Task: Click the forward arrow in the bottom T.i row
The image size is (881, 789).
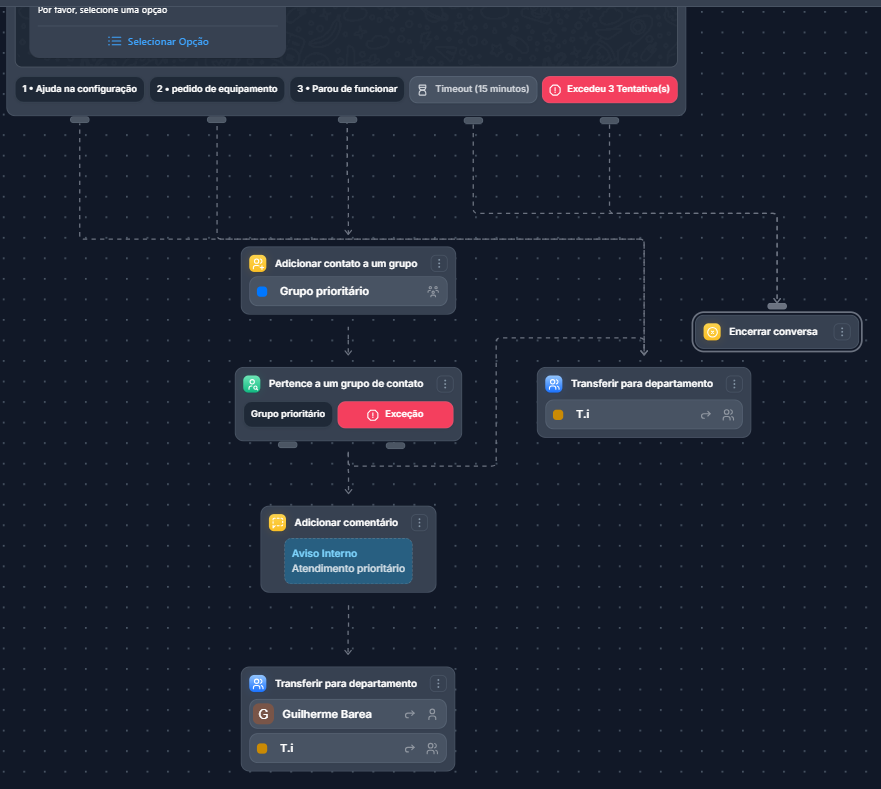Action: [x=410, y=749]
